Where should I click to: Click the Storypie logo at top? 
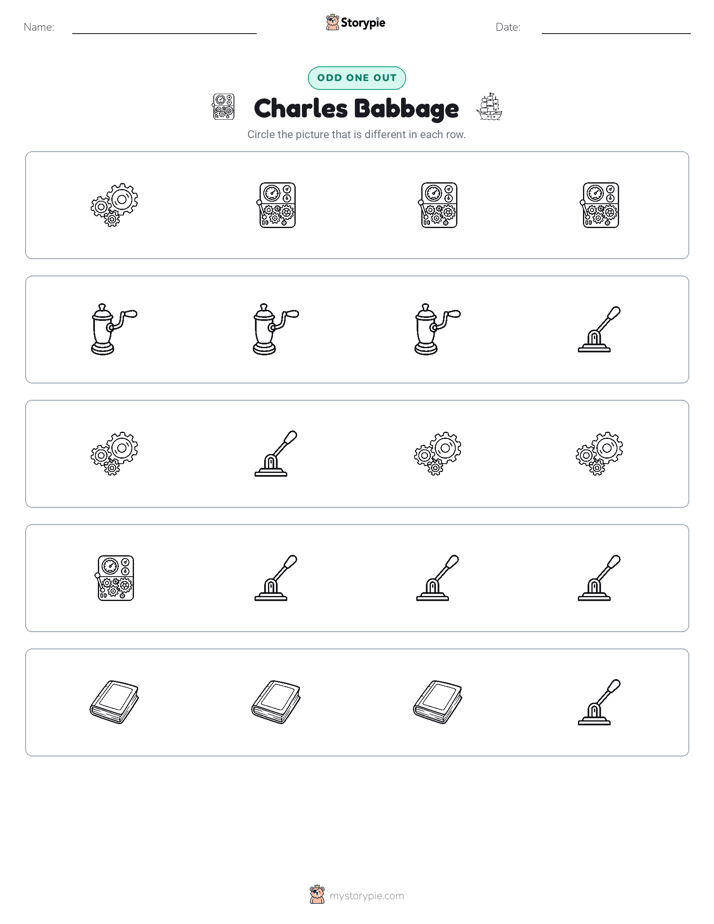pyautogui.click(x=355, y=22)
